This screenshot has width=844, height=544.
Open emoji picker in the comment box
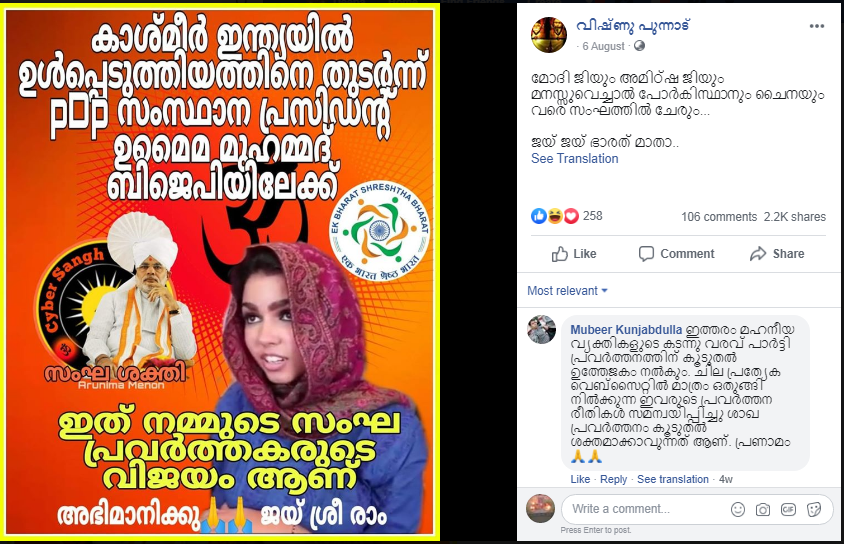coord(737,509)
